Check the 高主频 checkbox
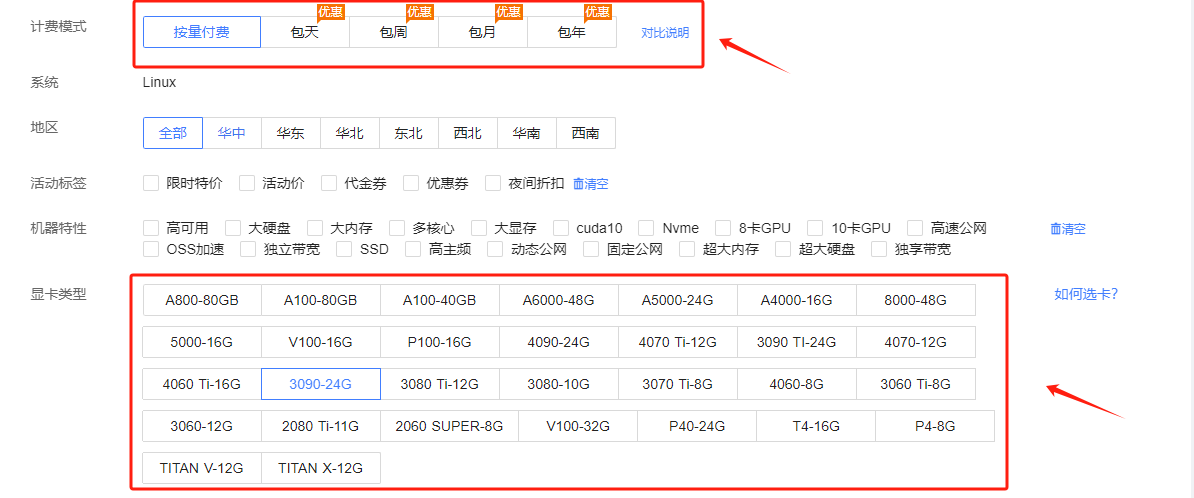1194x498 pixels. (x=413, y=249)
